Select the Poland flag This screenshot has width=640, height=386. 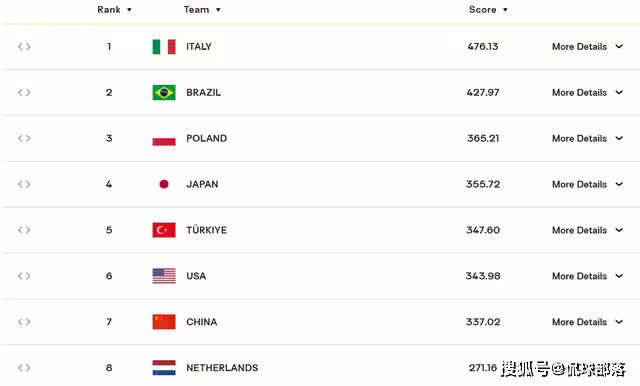pos(164,138)
